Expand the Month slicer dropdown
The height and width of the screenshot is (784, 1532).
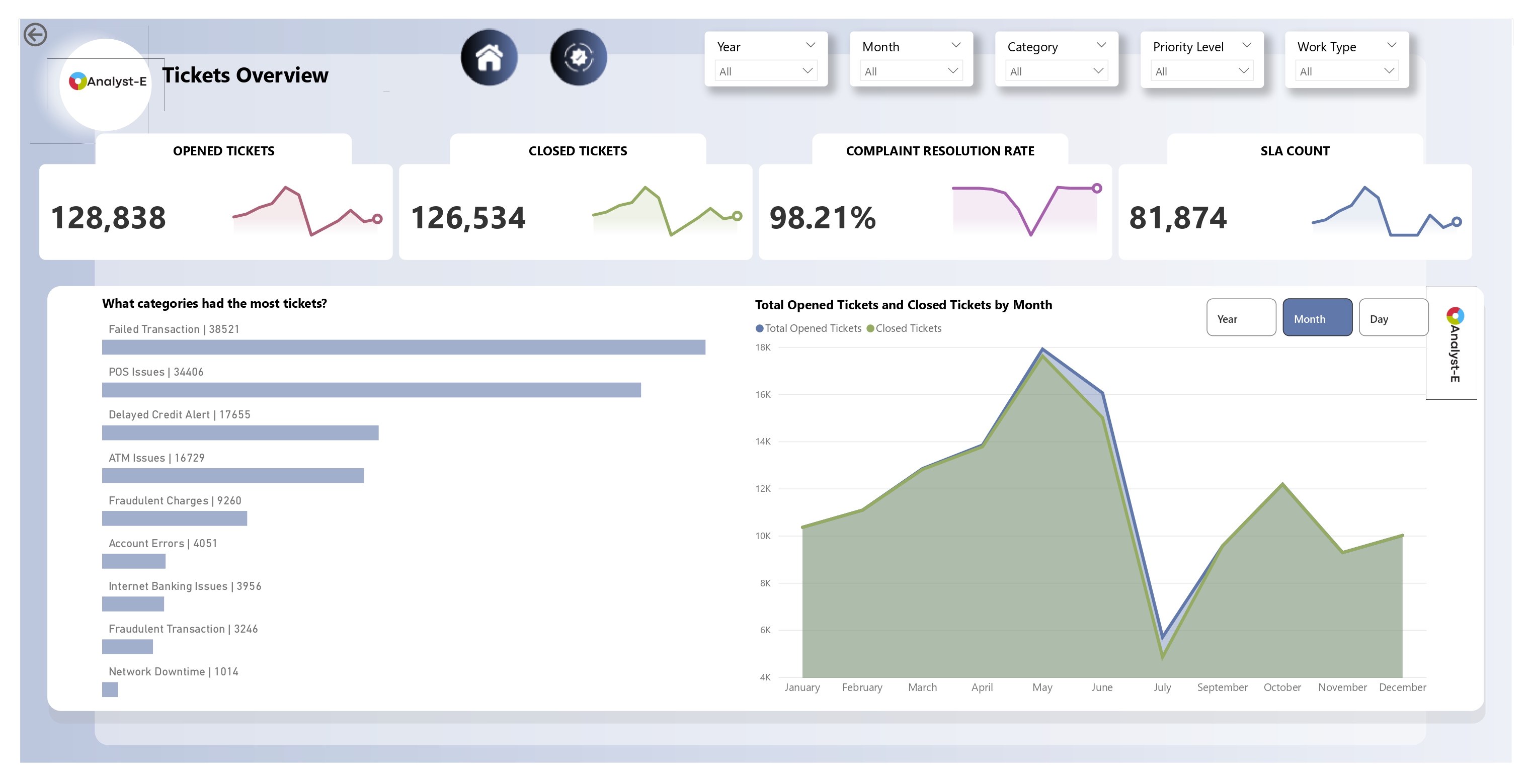(911, 71)
